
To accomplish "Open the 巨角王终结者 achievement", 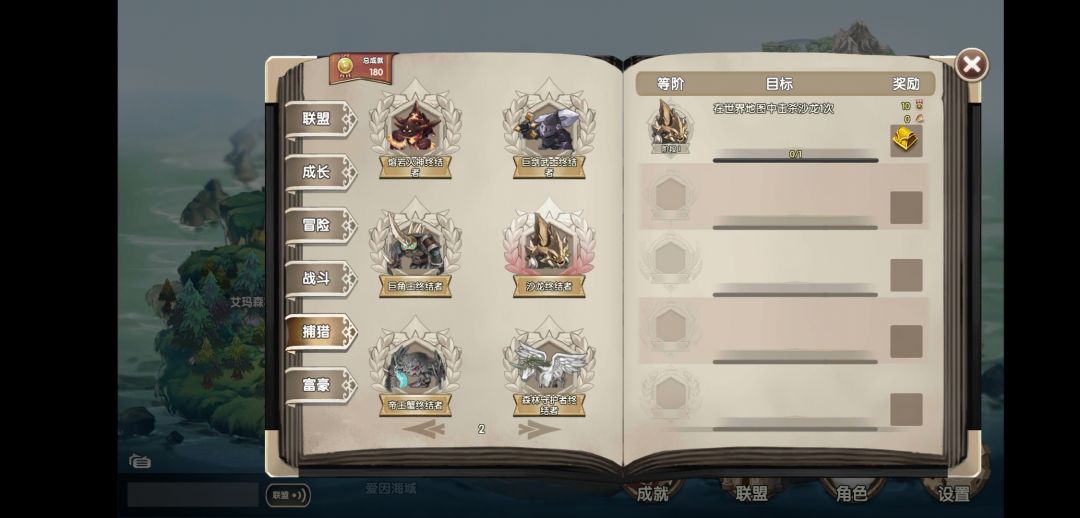I will pyautogui.click(x=415, y=249).
